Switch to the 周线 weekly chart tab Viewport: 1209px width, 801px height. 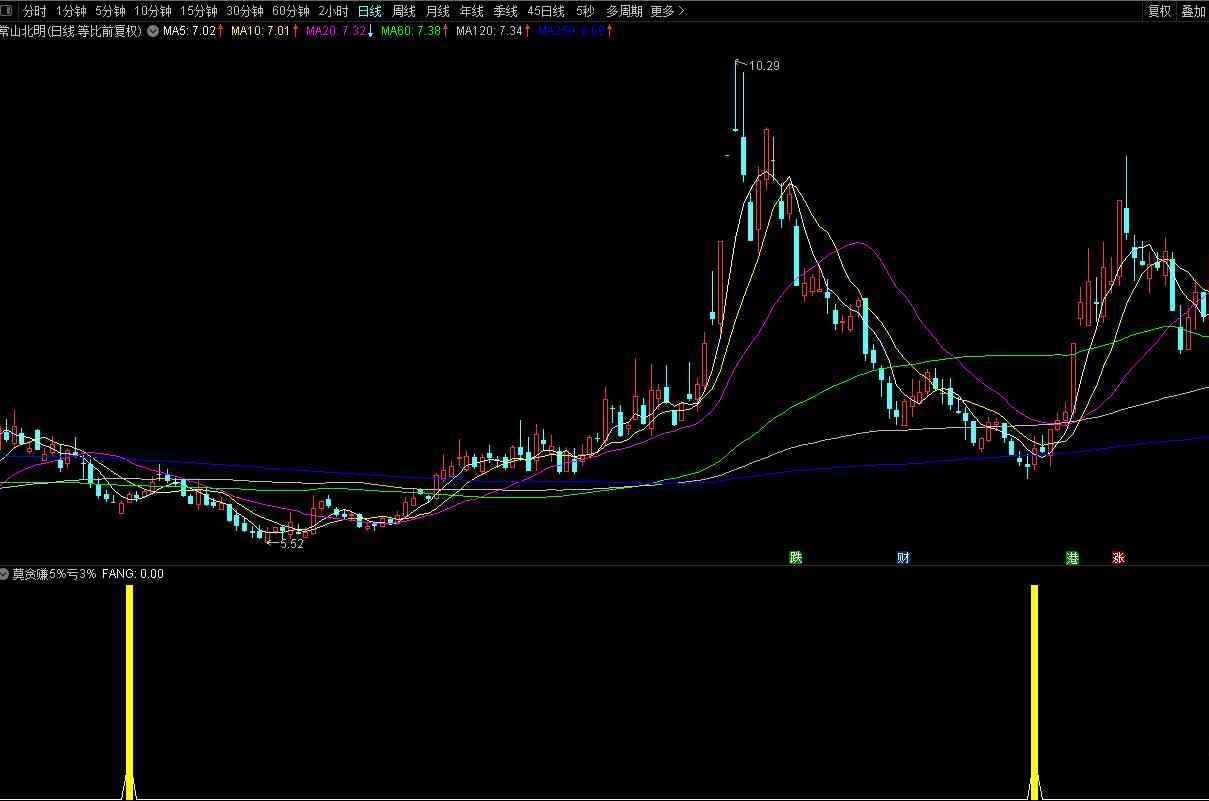[x=404, y=11]
